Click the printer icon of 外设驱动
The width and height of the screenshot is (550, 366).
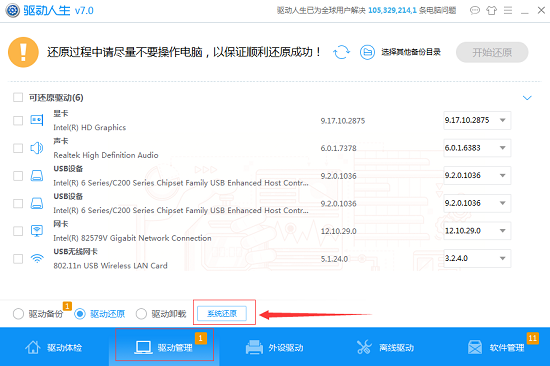click(254, 347)
